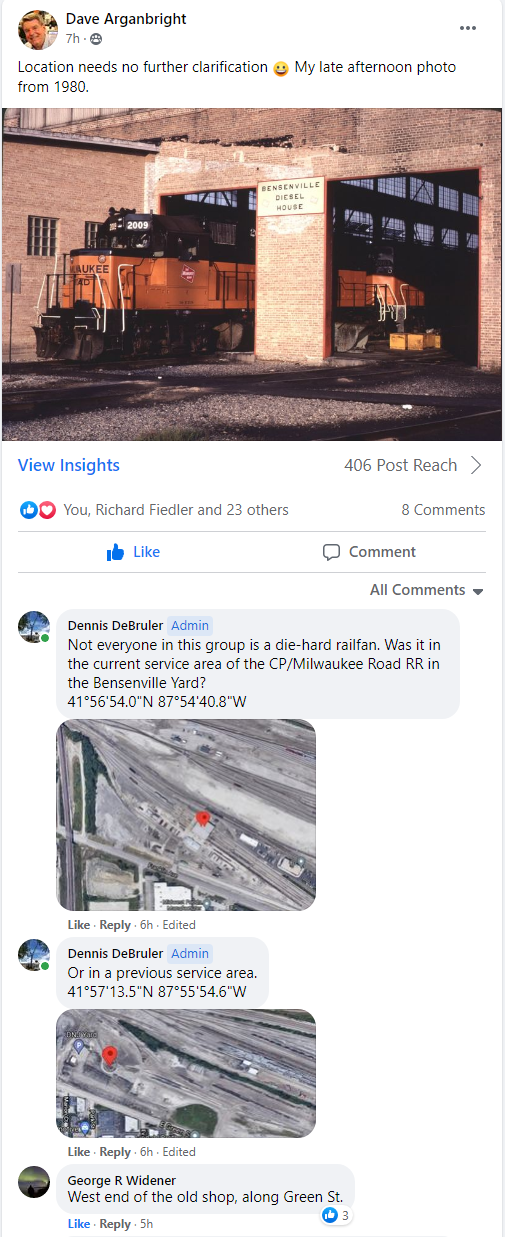The image size is (505, 1237).
Task: Open the Bensenville Diesel House photo
Action: 252,274
